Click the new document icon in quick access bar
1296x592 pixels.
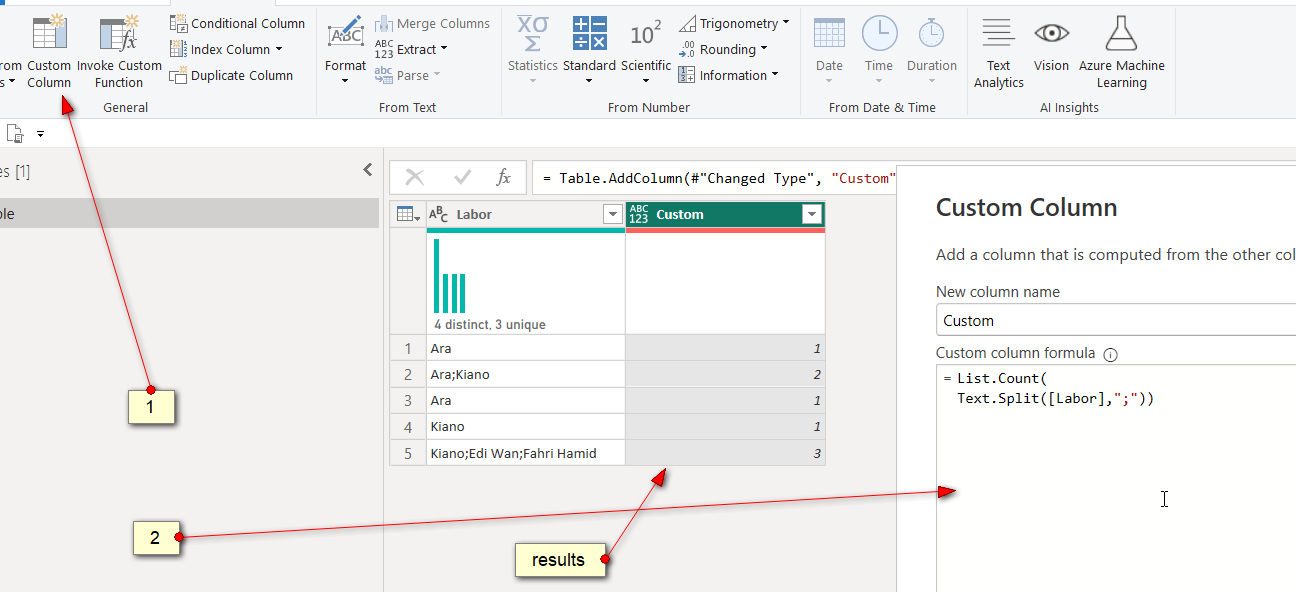[x=15, y=133]
